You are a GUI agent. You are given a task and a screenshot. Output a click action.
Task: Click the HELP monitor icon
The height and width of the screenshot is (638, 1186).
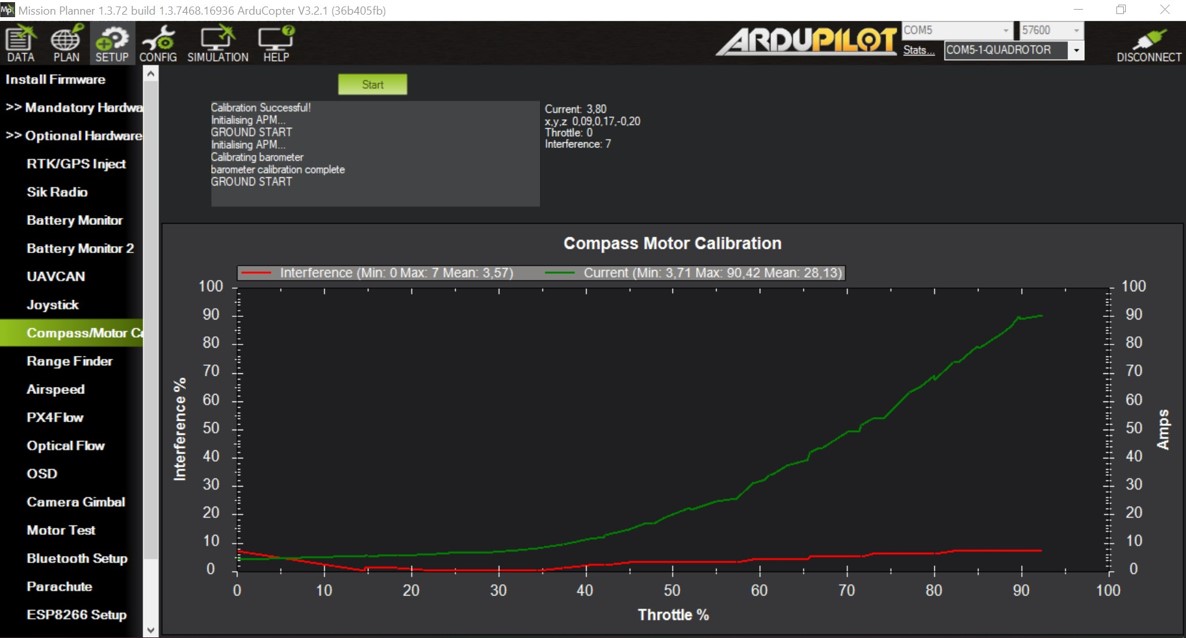click(x=276, y=45)
